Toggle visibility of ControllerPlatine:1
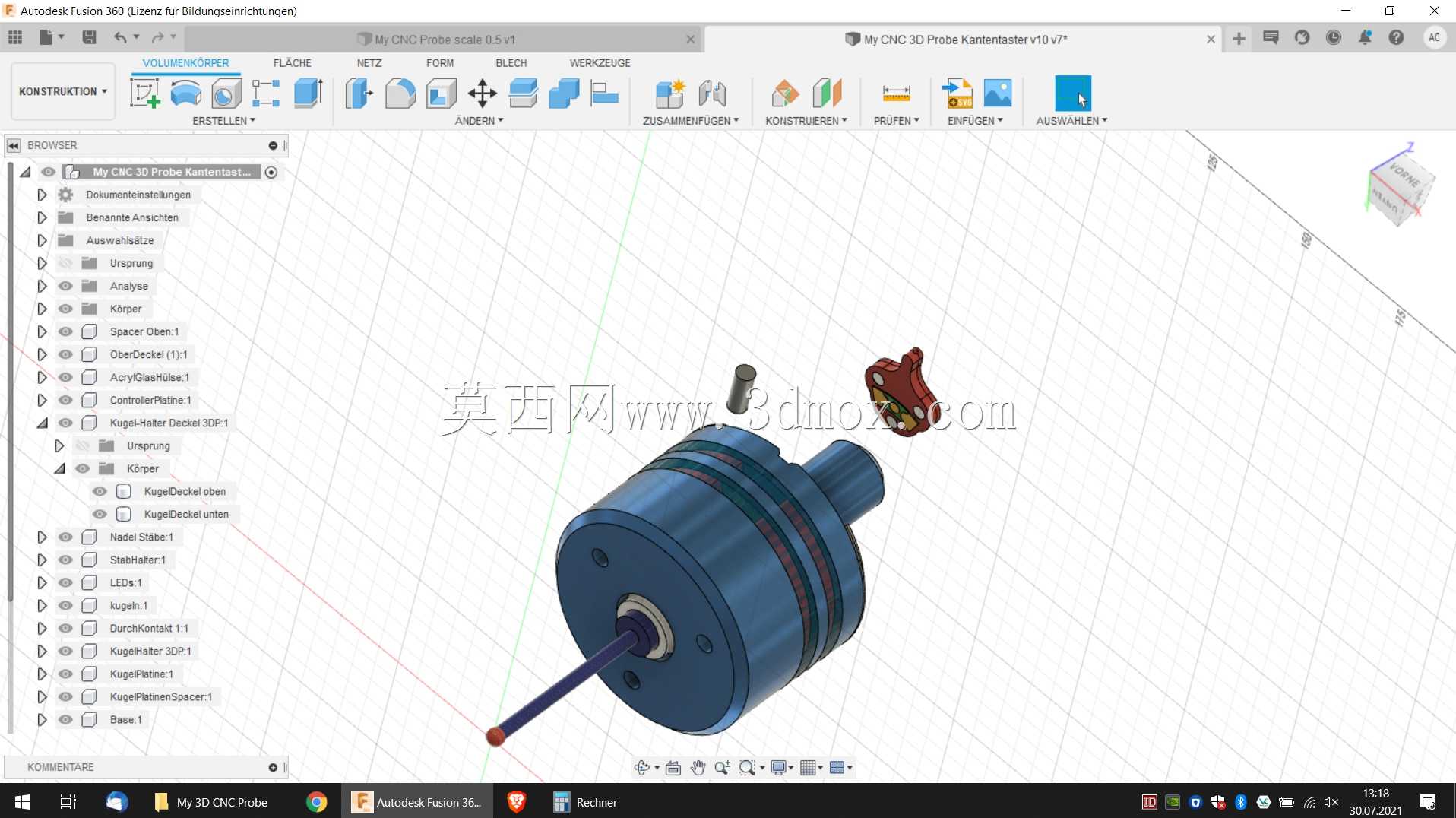Screen dimensions: 1456x818 (x=66, y=400)
